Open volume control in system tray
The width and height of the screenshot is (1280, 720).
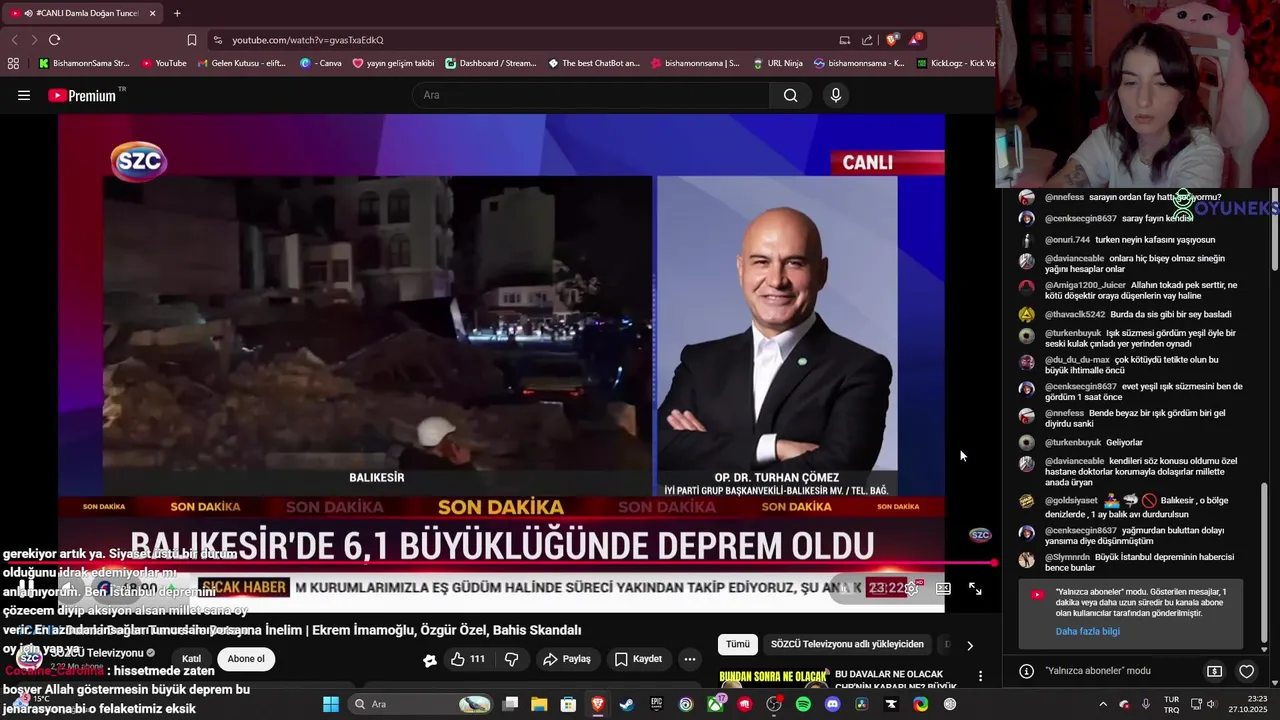[1211, 704]
